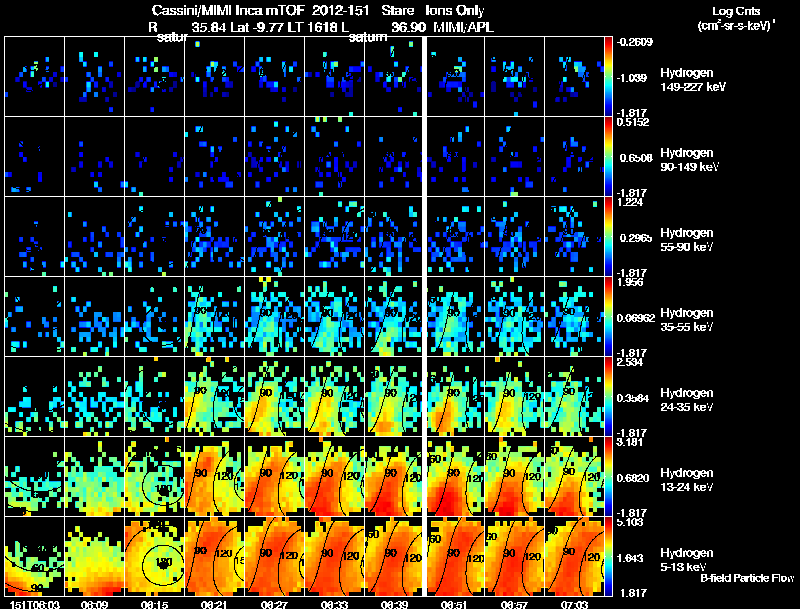Image resolution: width=800 pixels, height=609 pixels.
Task: Click the L value '36.90' in the header
Action: (x=408, y=27)
